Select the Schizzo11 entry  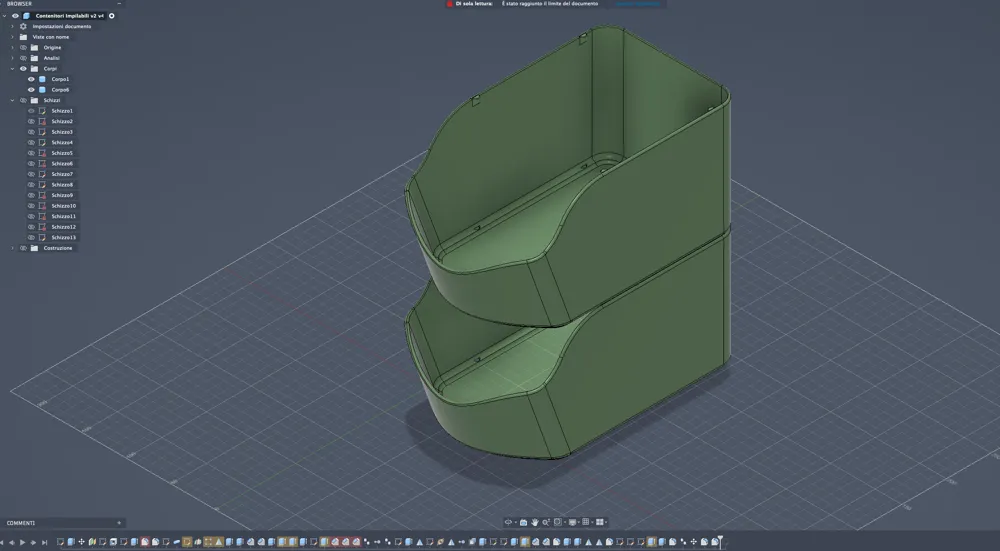tap(63, 216)
